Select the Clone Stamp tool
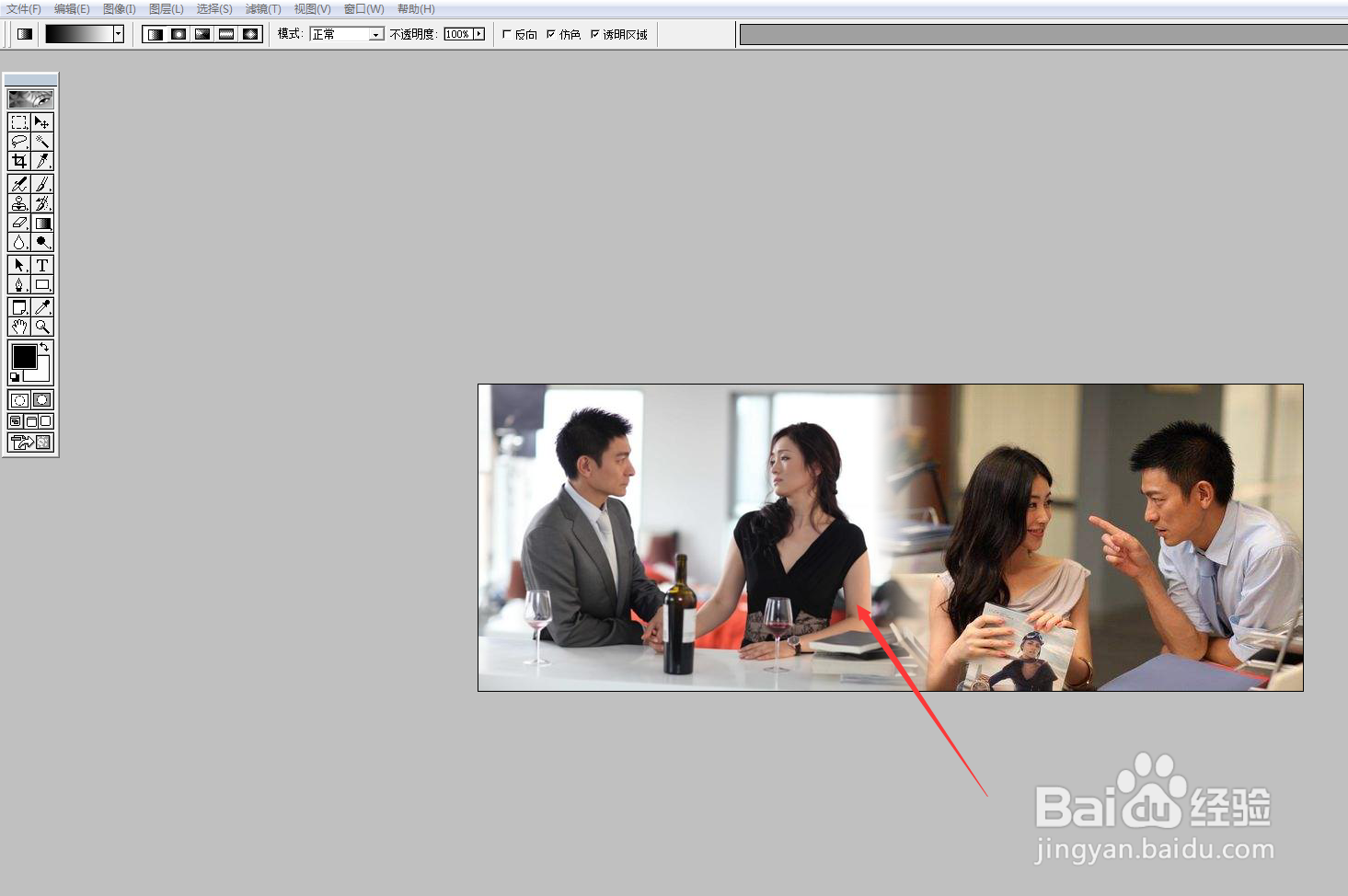 click(18, 203)
